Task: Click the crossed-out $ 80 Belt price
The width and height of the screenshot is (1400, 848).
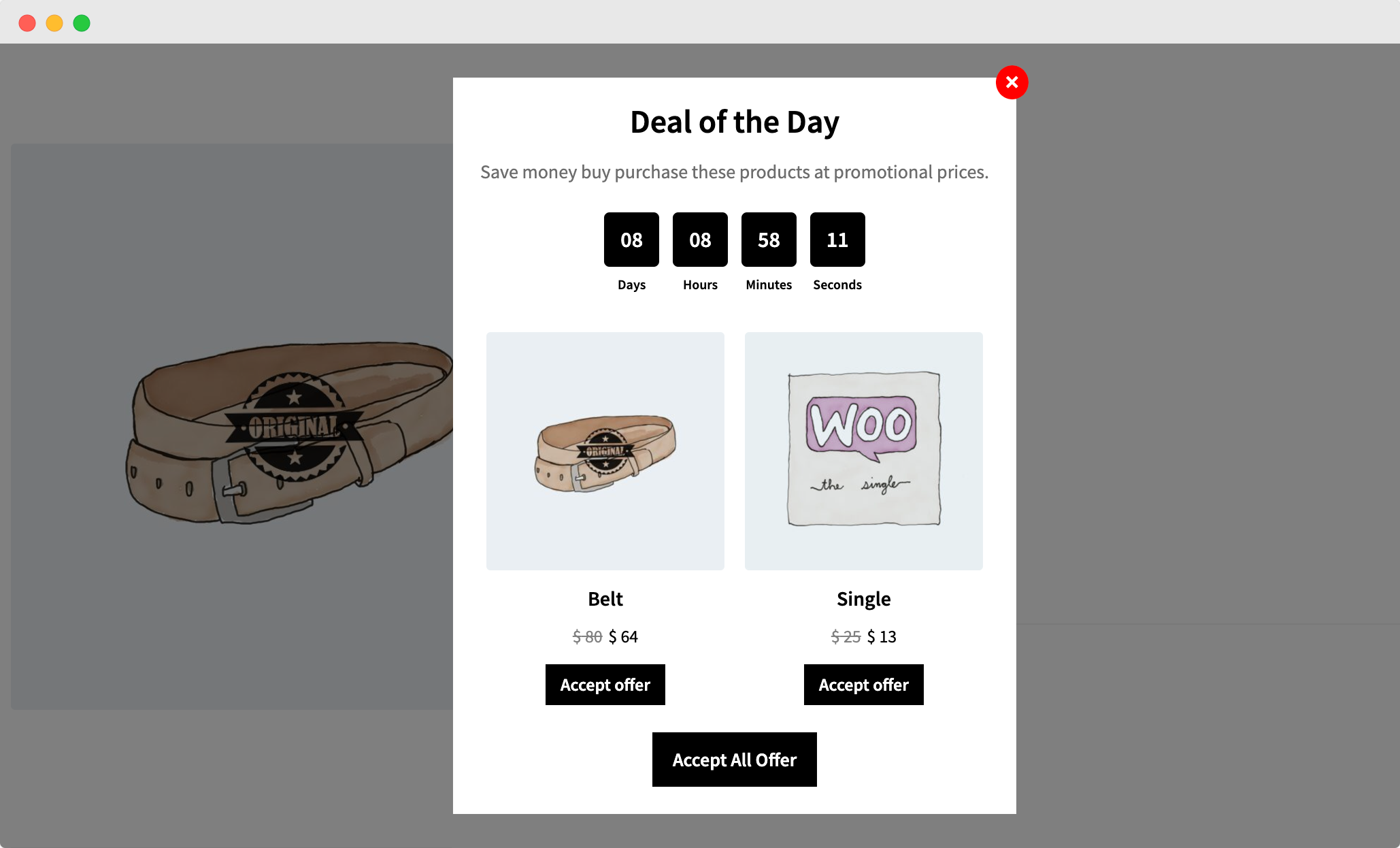Action: click(x=587, y=637)
